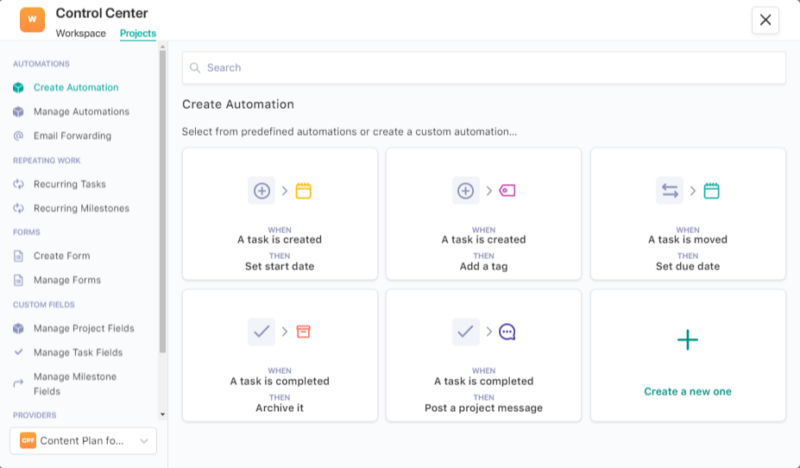The width and height of the screenshot is (800, 468).
Task: Click the Recurring Milestones cycle icon
Action: pos(18,208)
